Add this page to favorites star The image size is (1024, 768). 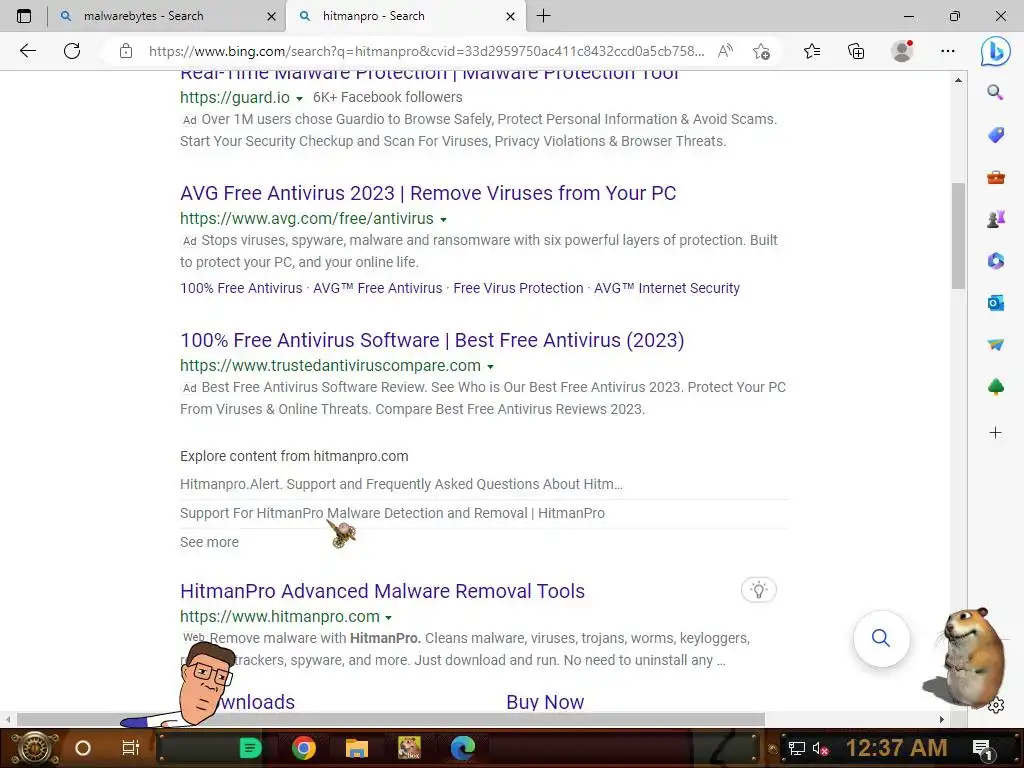[x=761, y=51]
